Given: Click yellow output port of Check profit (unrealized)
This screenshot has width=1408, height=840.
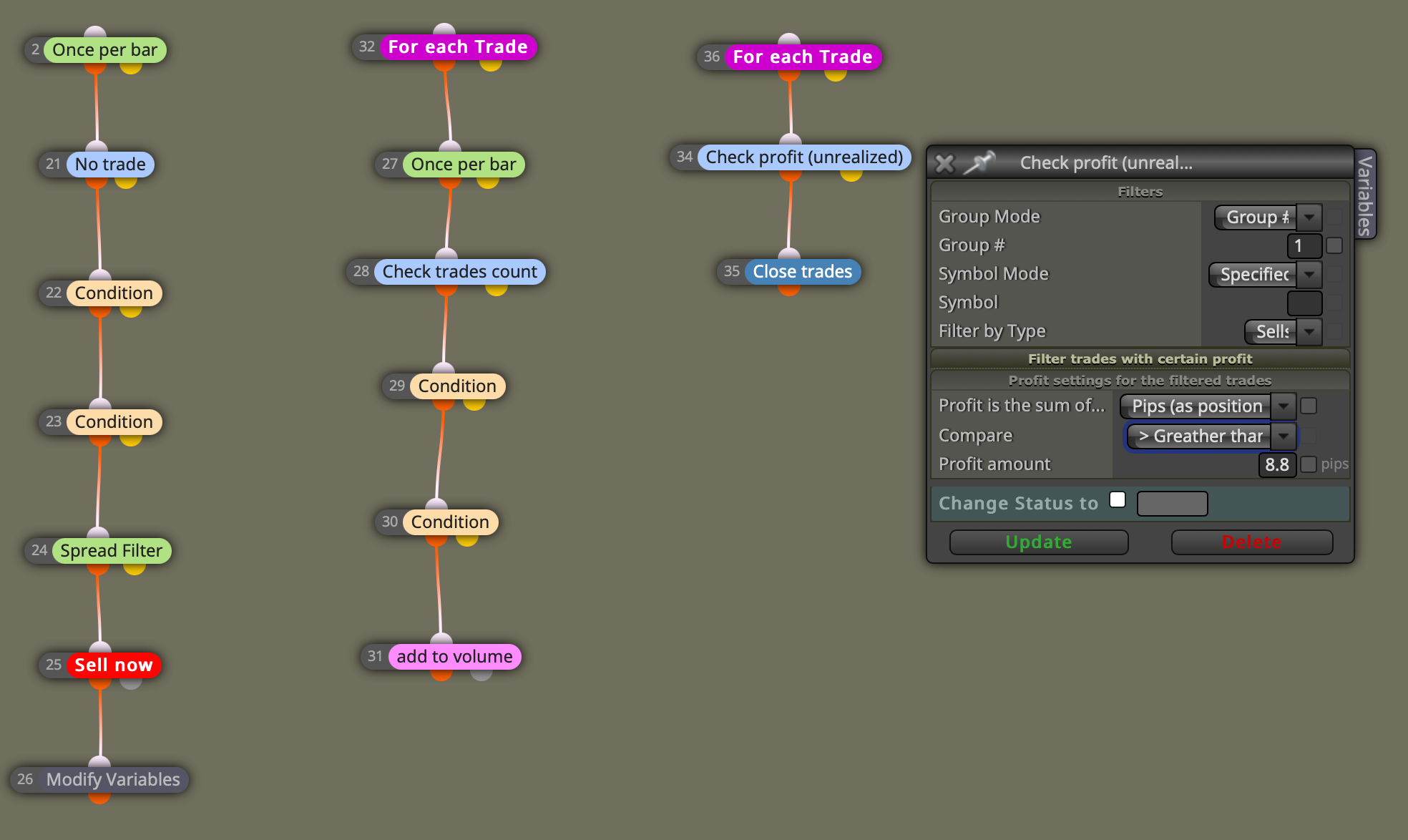Looking at the screenshot, I should coord(851,175).
